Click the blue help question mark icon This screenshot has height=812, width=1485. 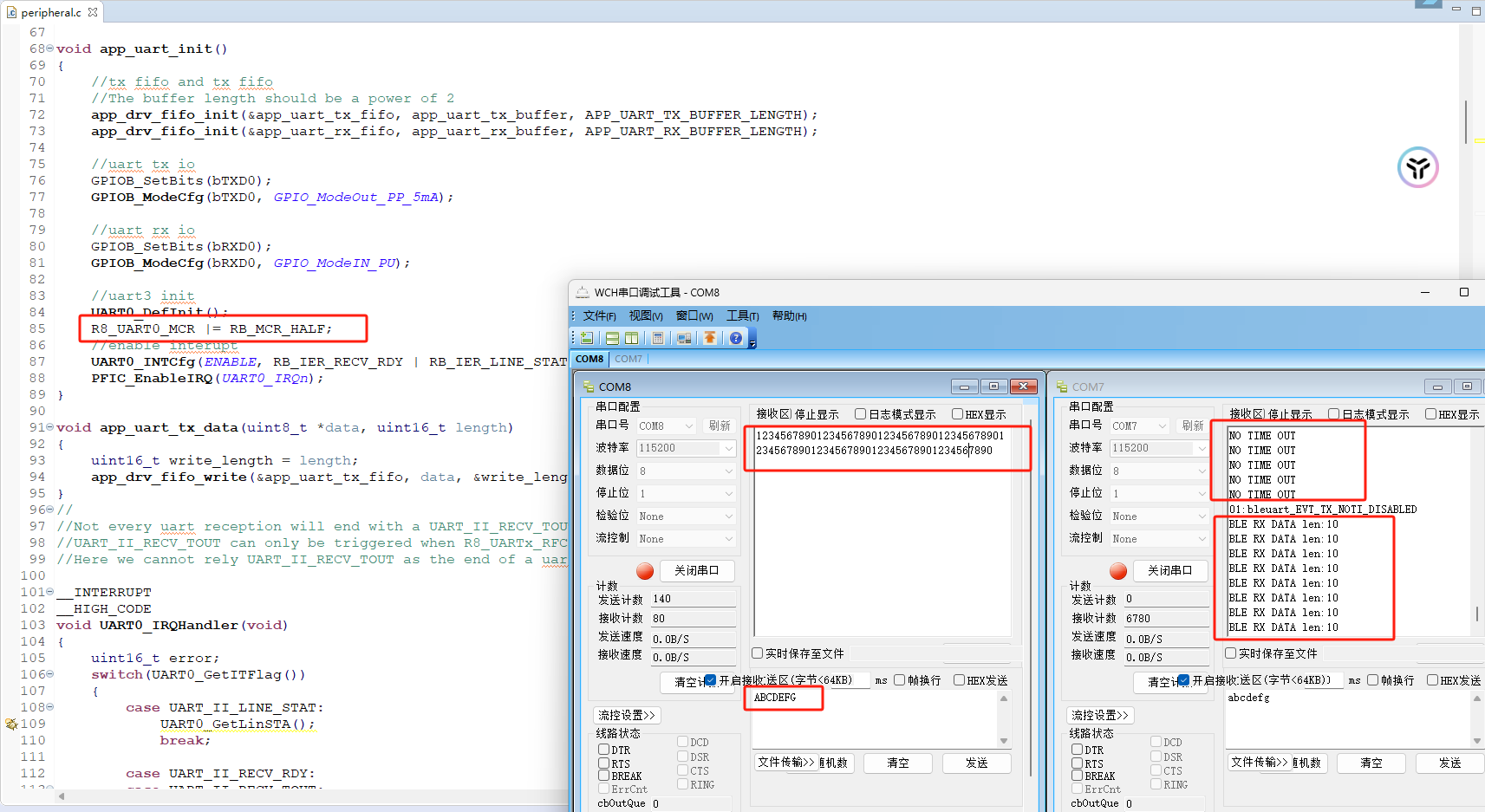(736, 338)
